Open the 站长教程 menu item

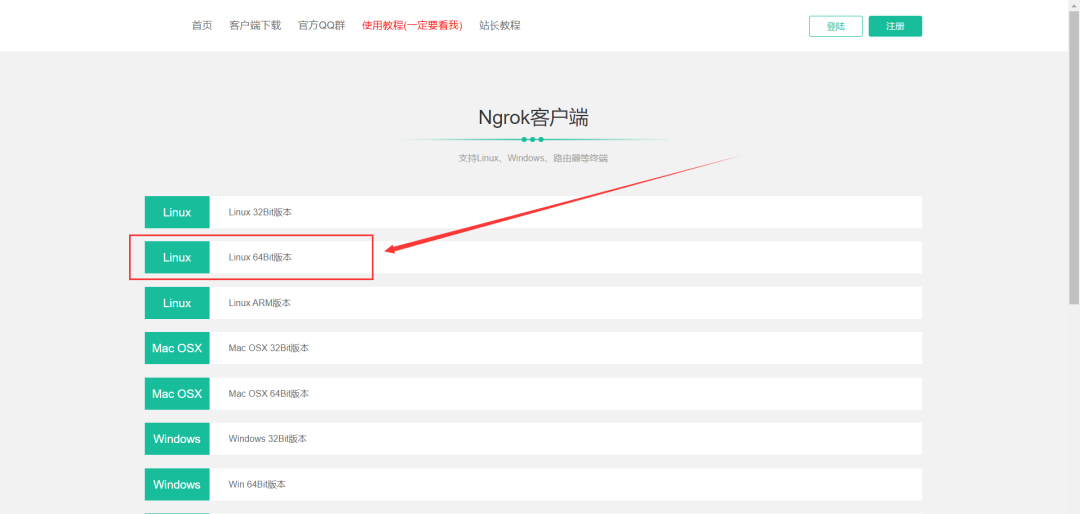(500, 25)
